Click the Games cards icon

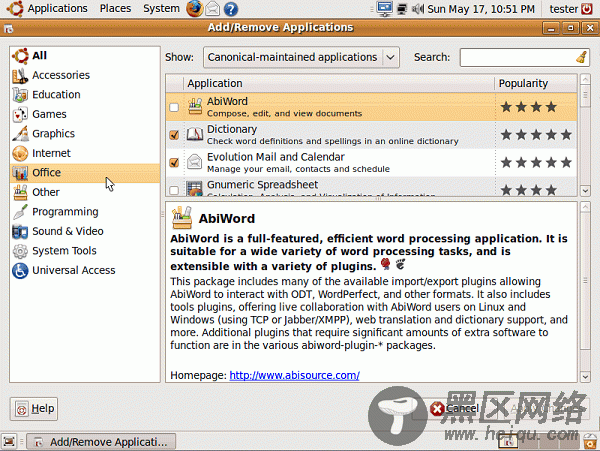[20, 114]
